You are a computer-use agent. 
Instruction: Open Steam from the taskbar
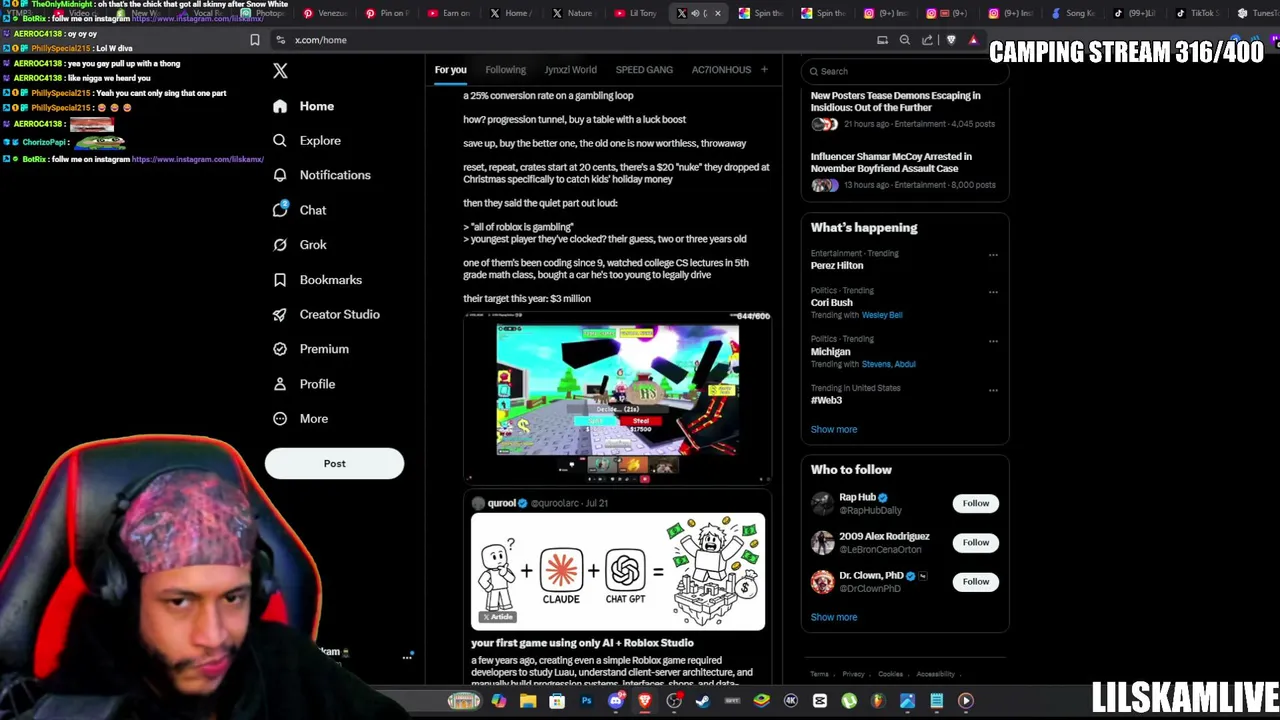coord(703,701)
